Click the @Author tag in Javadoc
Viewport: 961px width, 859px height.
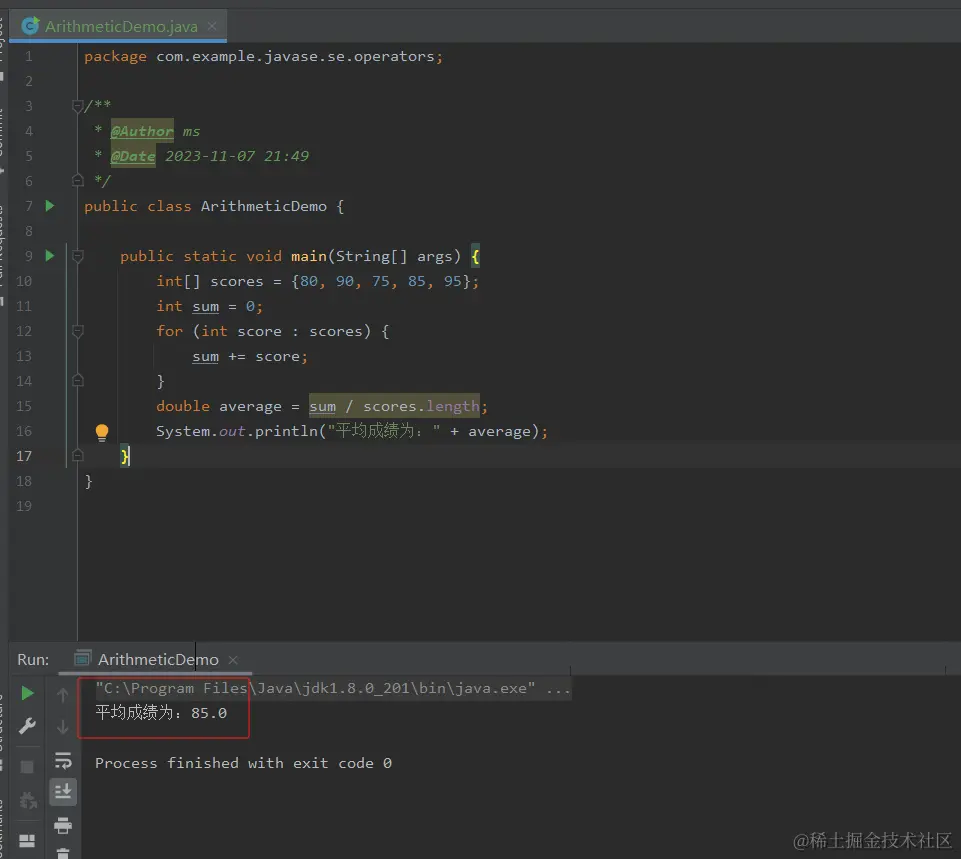(142, 131)
